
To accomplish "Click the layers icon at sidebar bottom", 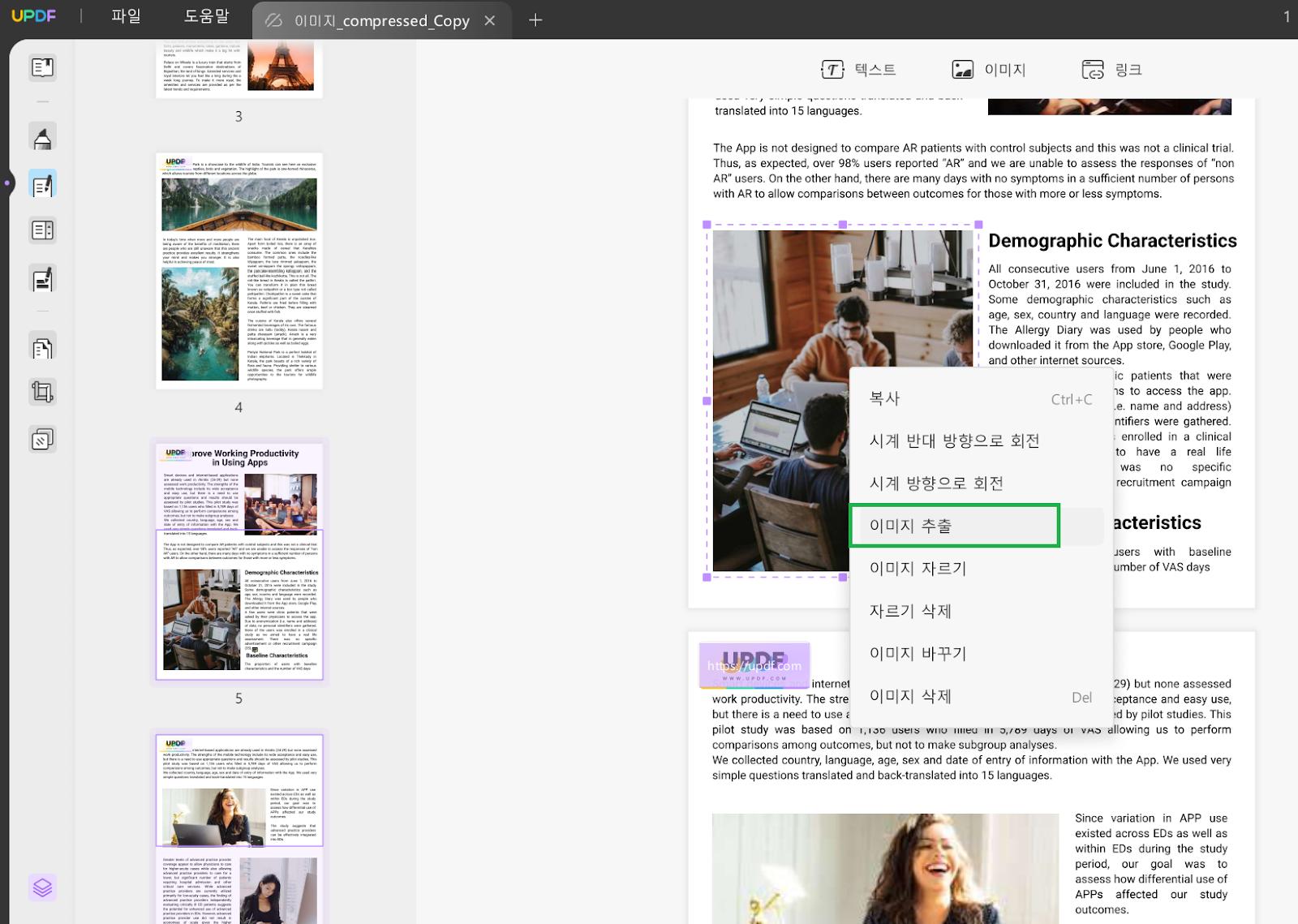I will (x=42, y=887).
